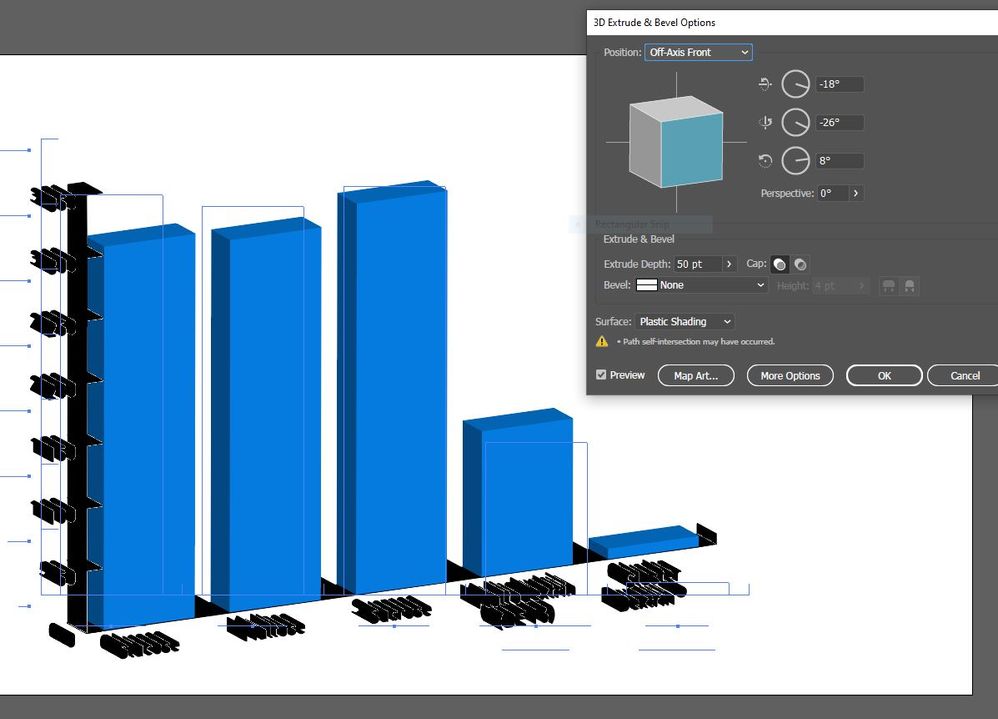Viewport: 998px width, 719px height.
Task: Select the hollow Cap Off icon
Action: [801, 264]
